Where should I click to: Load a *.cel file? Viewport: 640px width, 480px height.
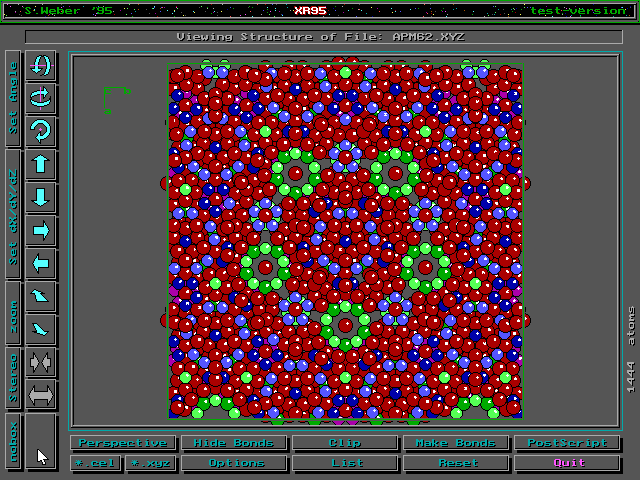(95, 463)
